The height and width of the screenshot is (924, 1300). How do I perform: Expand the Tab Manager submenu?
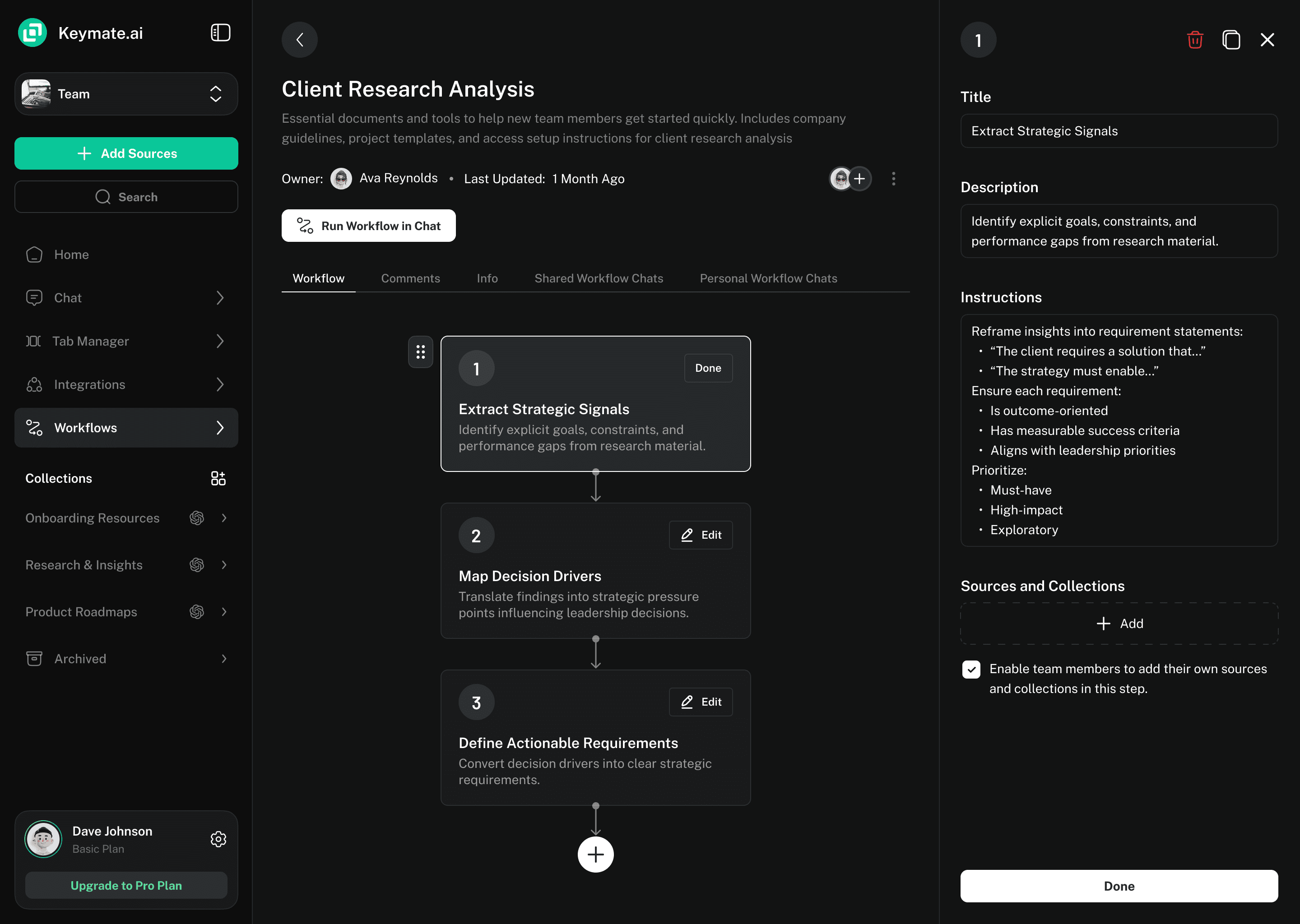[x=220, y=341]
